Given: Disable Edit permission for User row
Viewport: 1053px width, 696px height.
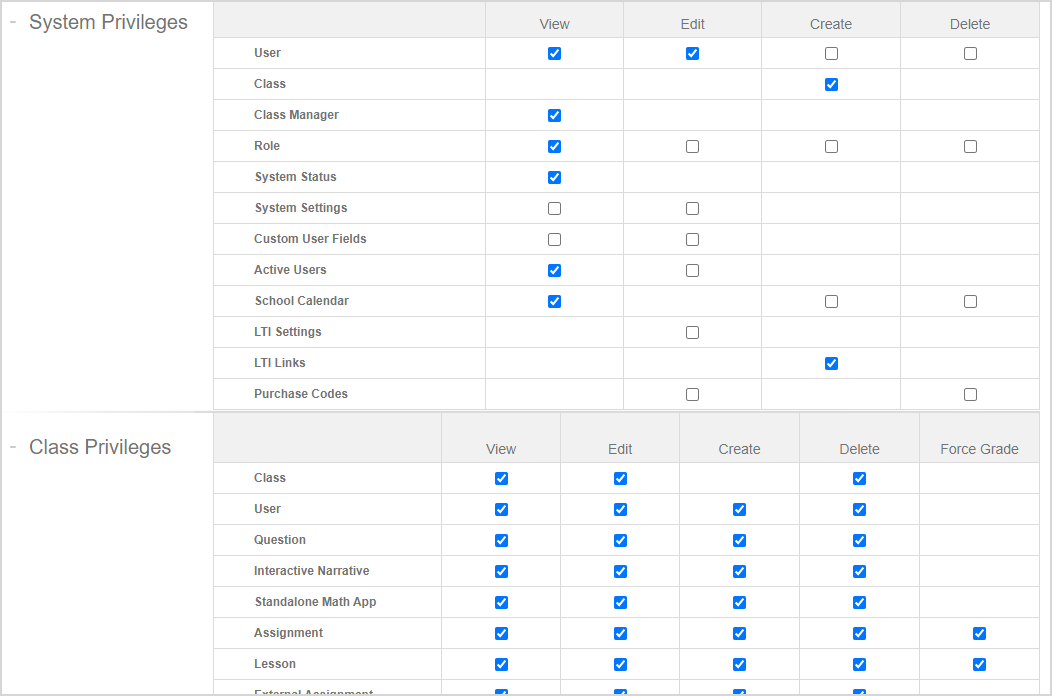Looking at the screenshot, I should pyautogui.click(x=692, y=53).
